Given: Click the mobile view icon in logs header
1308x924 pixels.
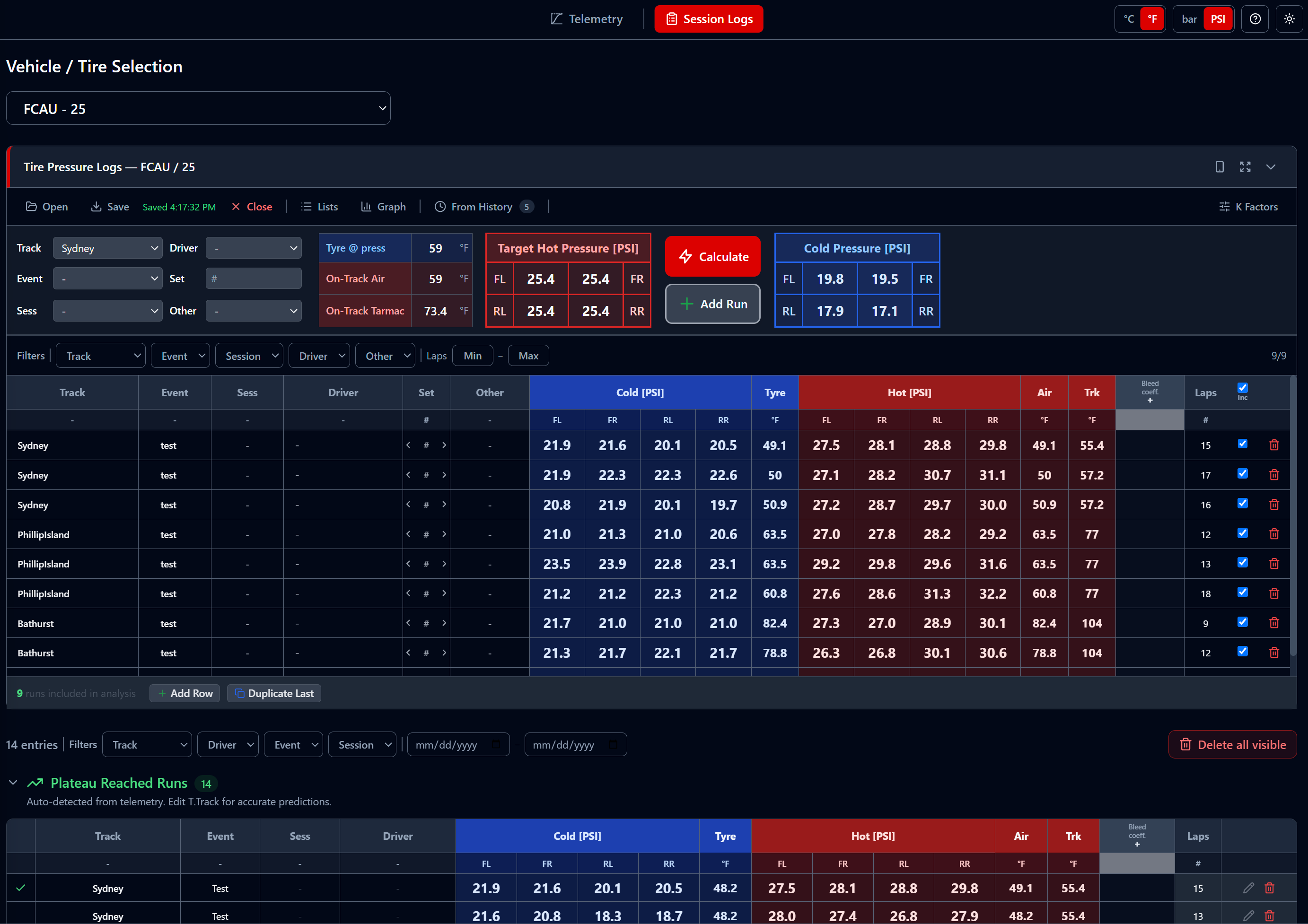Looking at the screenshot, I should [1220, 167].
